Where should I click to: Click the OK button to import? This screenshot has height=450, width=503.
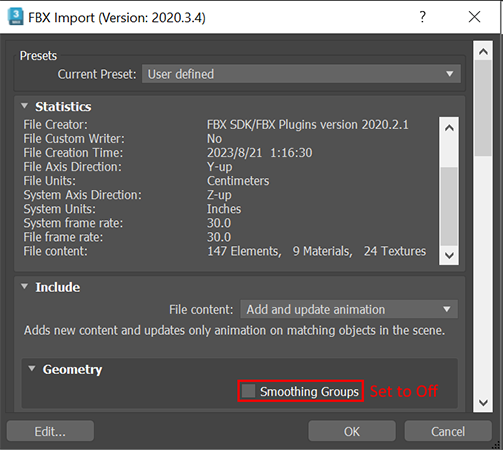click(x=352, y=431)
